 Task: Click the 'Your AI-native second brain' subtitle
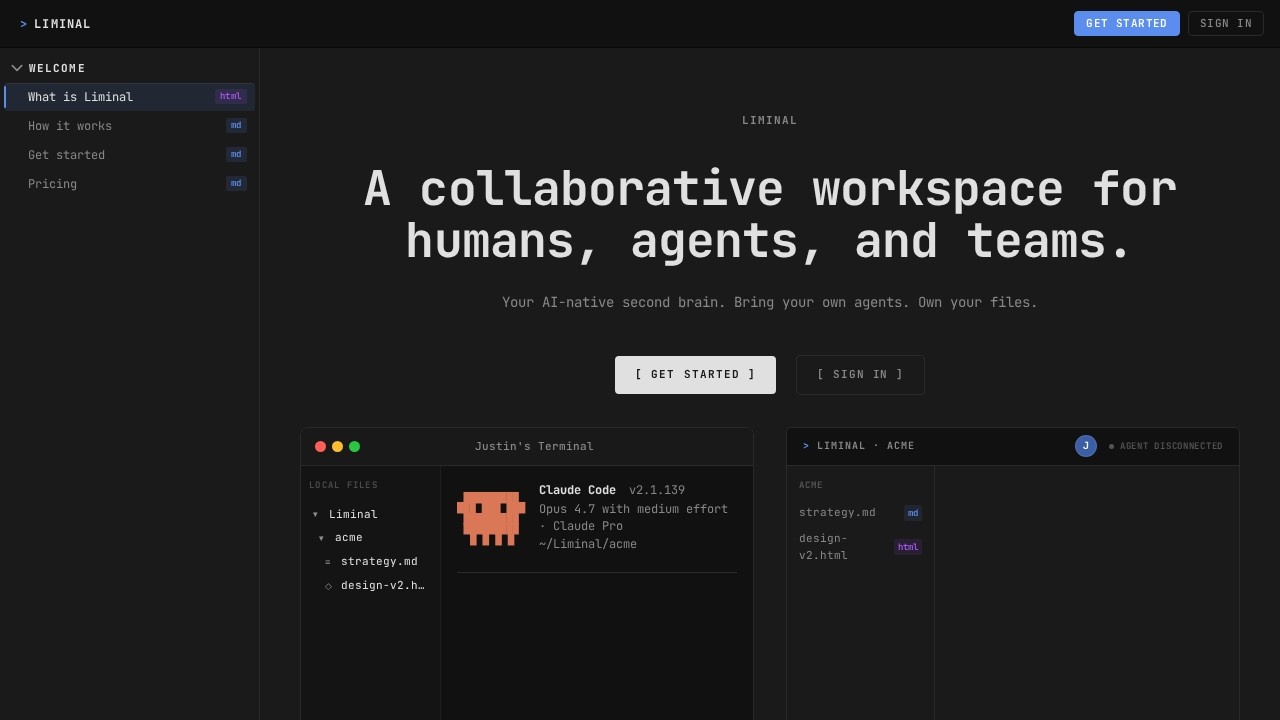pos(770,303)
